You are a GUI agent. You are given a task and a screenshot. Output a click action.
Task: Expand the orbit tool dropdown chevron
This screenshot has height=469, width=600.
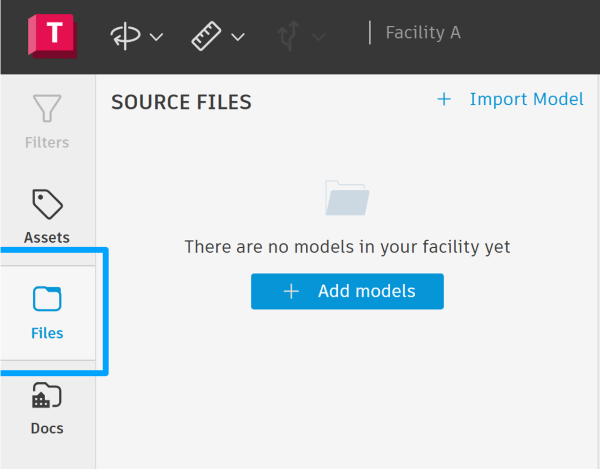pos(156,38)
